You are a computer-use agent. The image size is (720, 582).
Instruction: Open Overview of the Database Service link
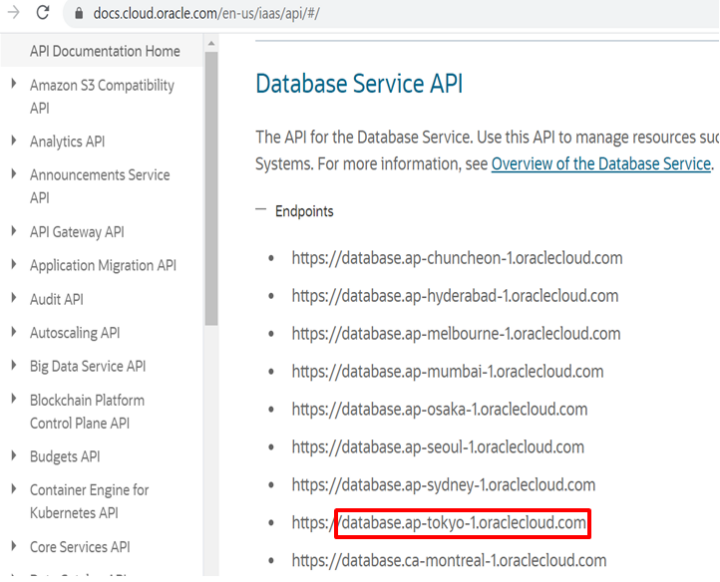[x=600, y=164]
